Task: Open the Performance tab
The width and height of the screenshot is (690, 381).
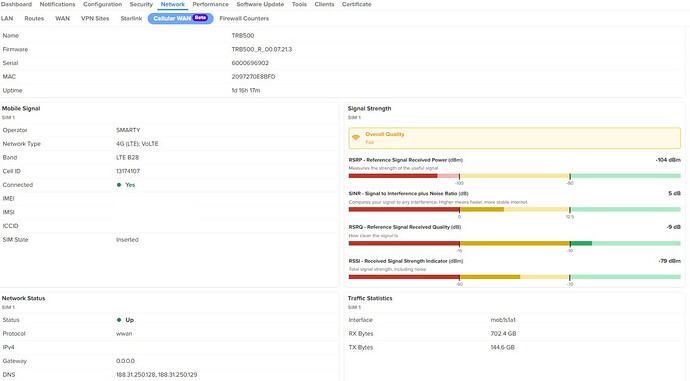Action: pos(210,4)
